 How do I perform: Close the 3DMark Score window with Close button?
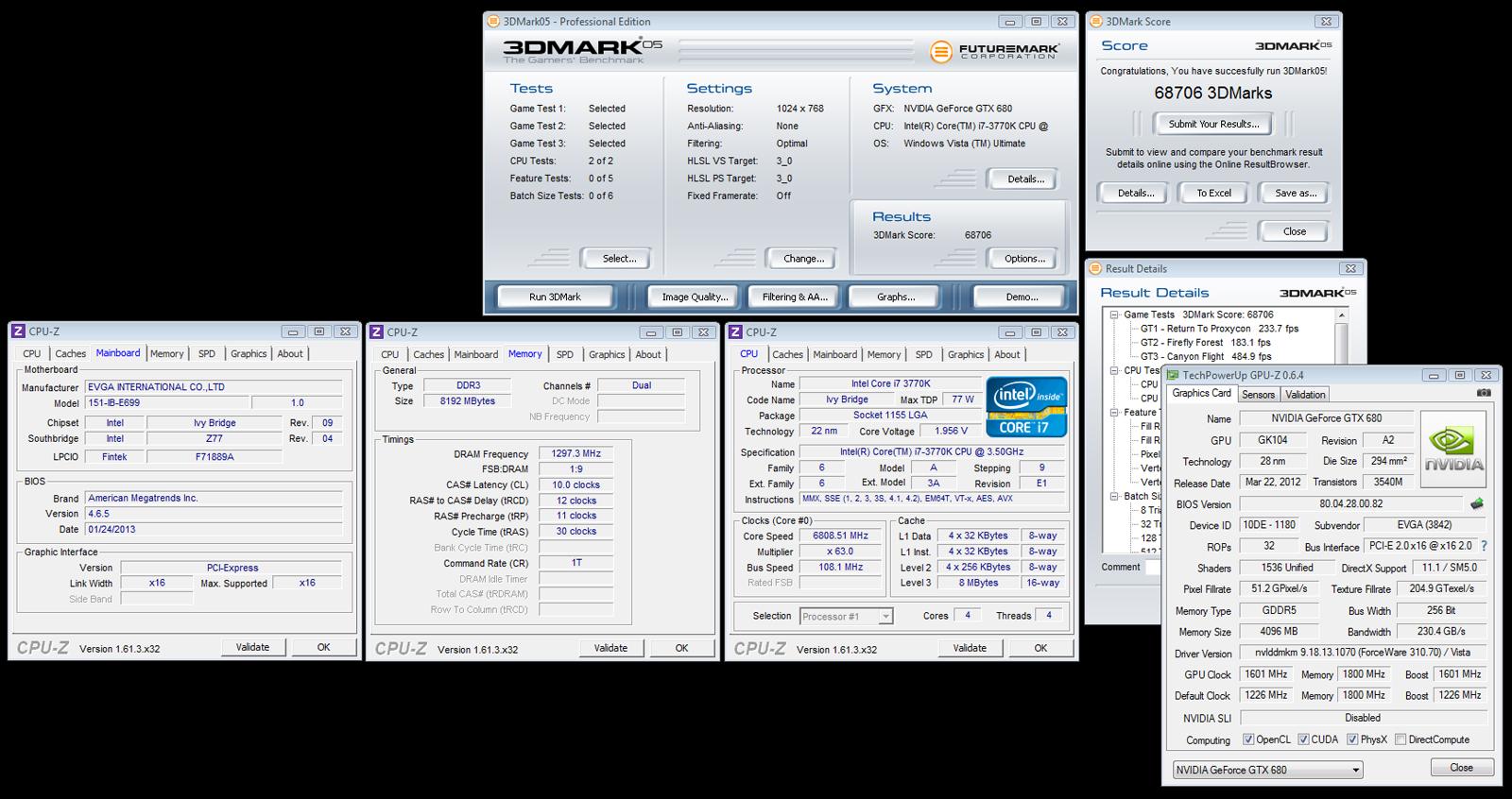[x=1295, y=231]
